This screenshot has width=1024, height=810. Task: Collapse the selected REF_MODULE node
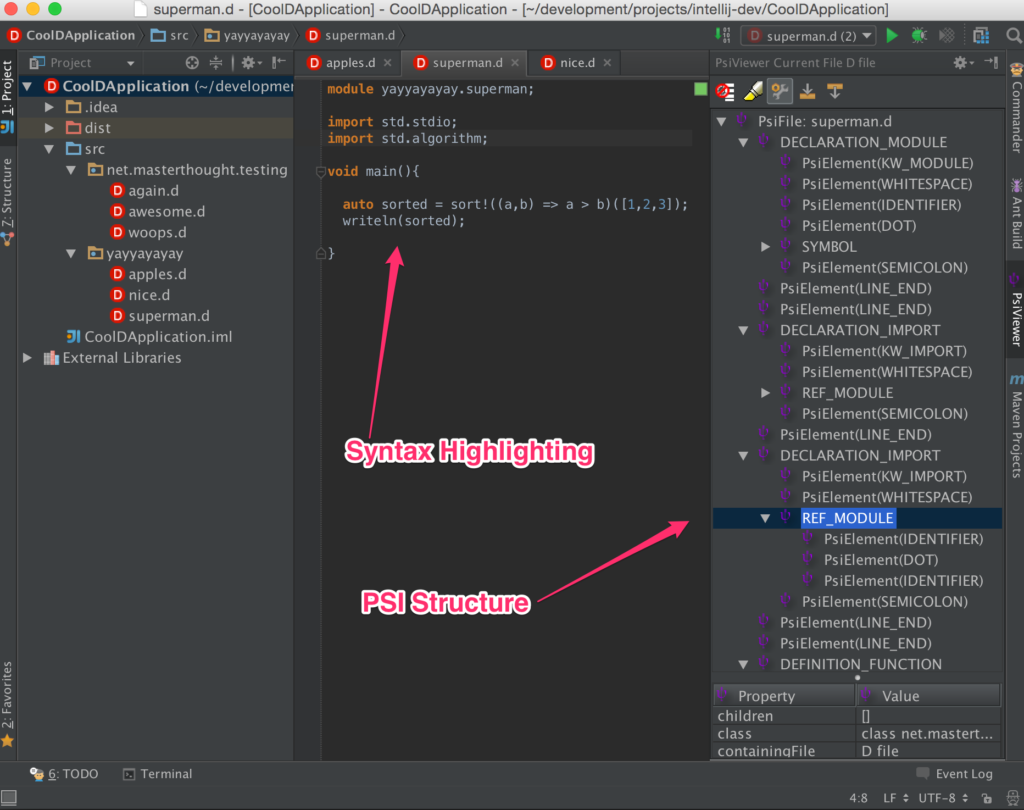pyautogui.click(x=765, y=518)
